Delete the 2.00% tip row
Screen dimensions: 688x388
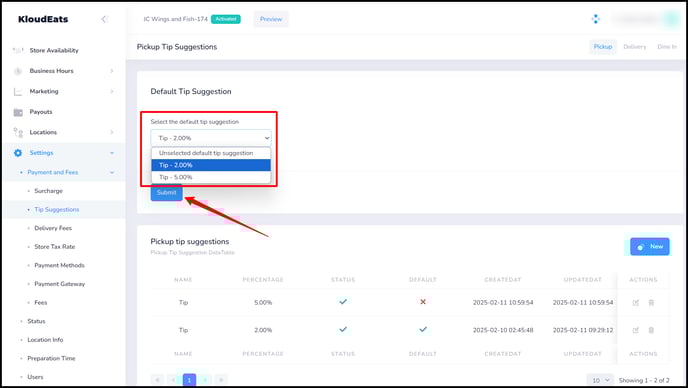pyautogui.click(x=651, y=330)
